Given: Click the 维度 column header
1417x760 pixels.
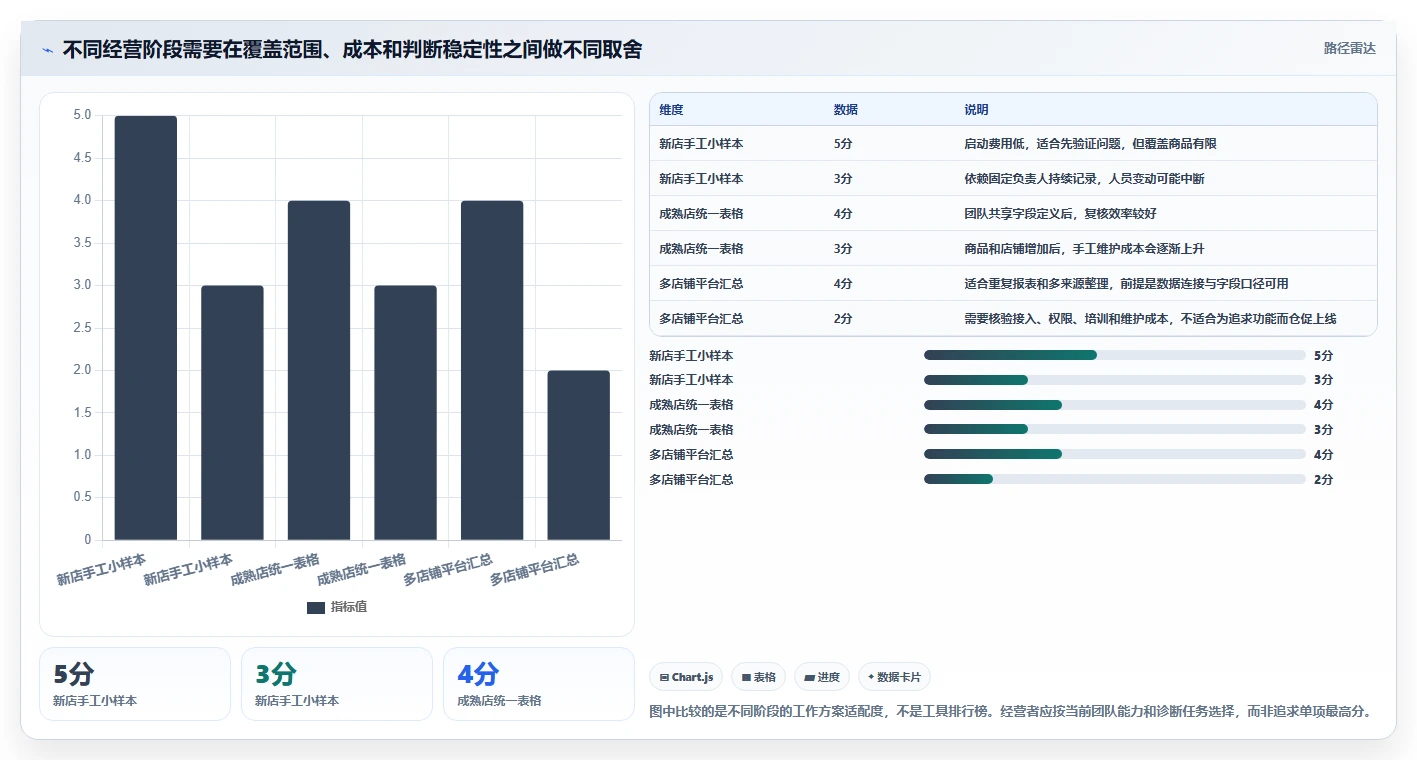Looking at the screenshot, I should (x=671, y=109).
